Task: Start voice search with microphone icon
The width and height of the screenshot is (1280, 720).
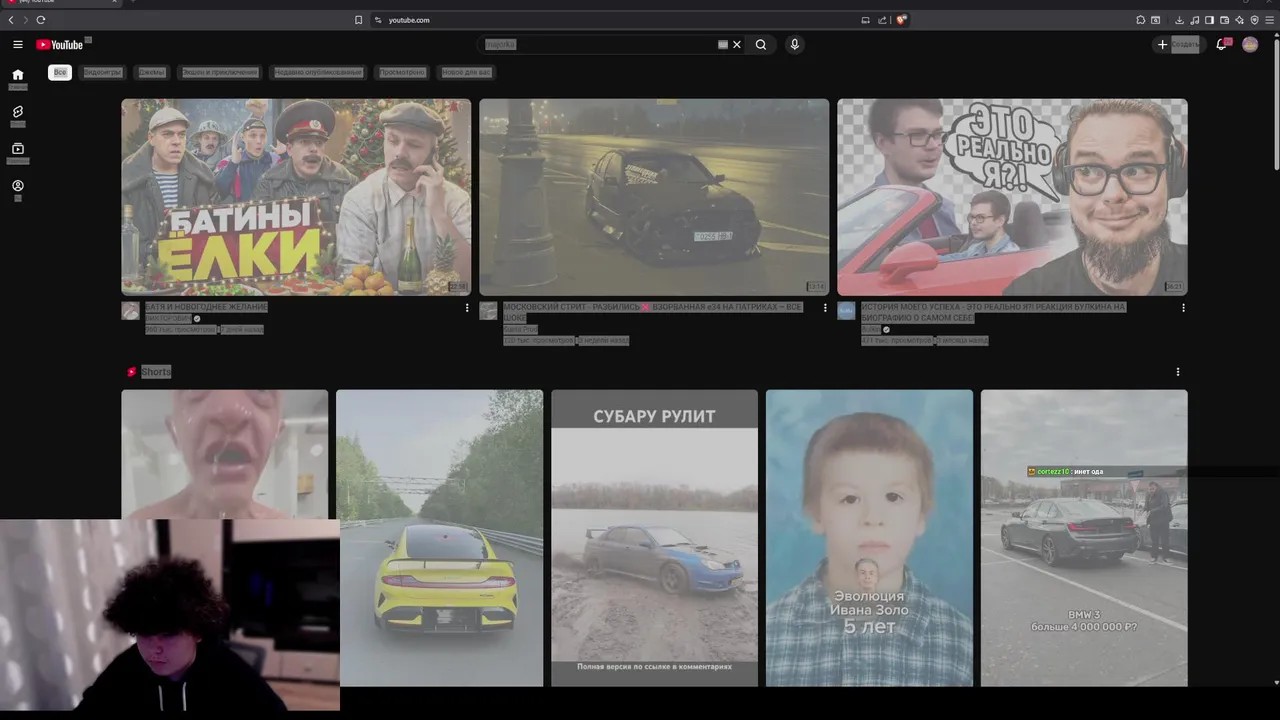Action: point(794,44)
